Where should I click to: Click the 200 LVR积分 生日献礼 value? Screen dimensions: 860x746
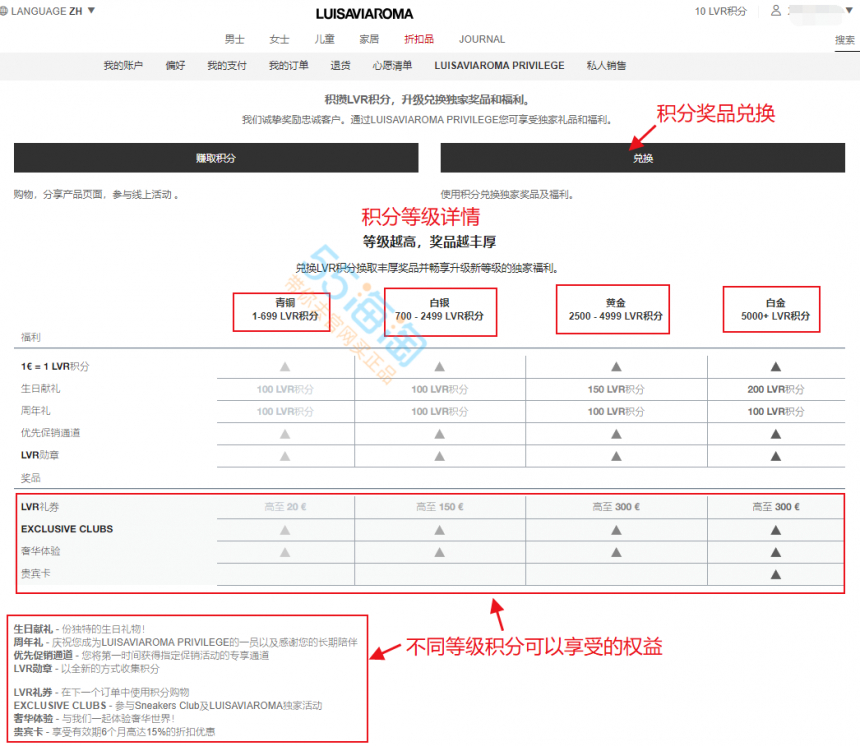[776, 389]
